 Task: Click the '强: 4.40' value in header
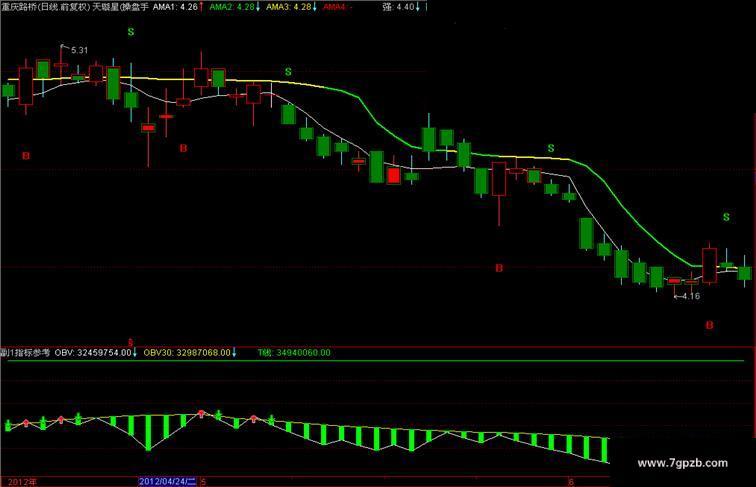[x=398, y=7]
